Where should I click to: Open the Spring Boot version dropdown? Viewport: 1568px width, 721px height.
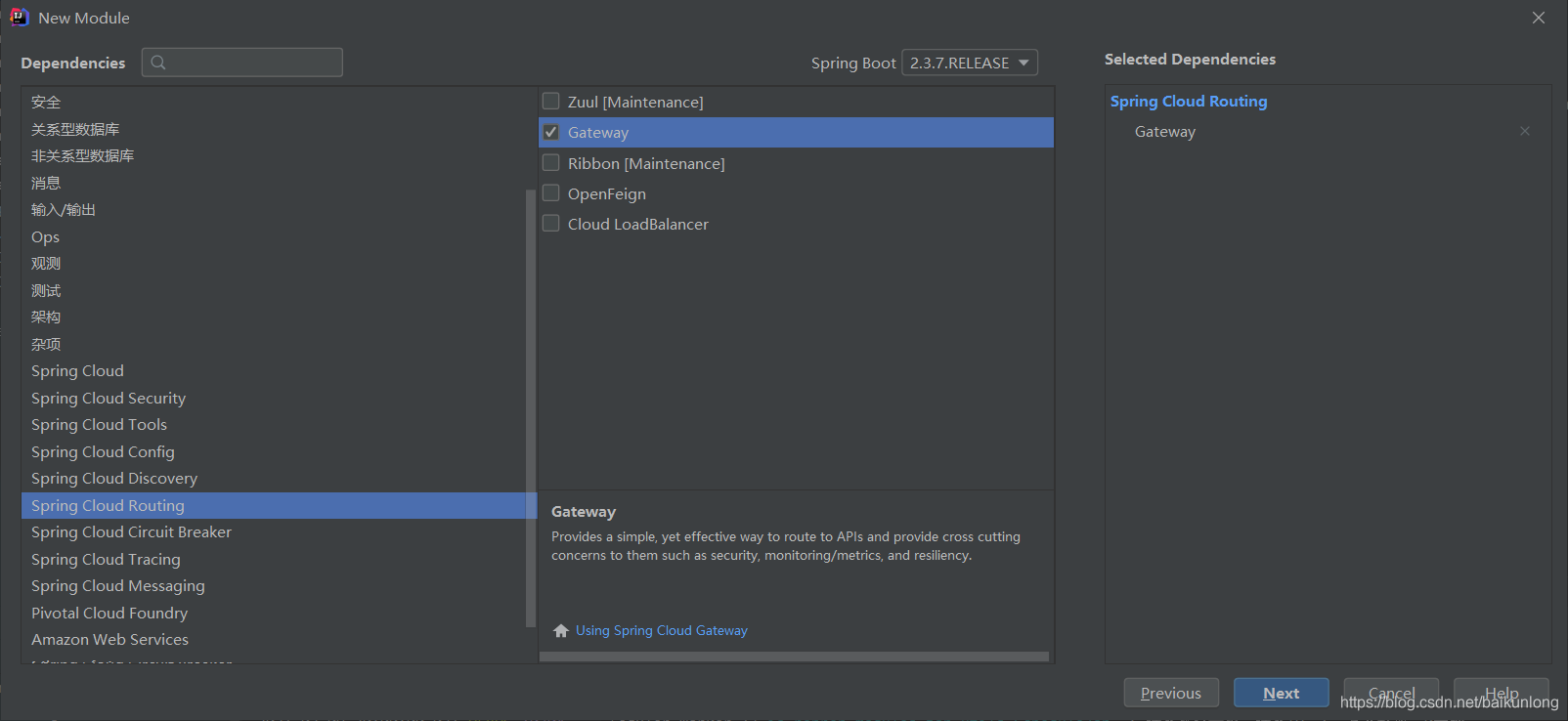(970, 63)
